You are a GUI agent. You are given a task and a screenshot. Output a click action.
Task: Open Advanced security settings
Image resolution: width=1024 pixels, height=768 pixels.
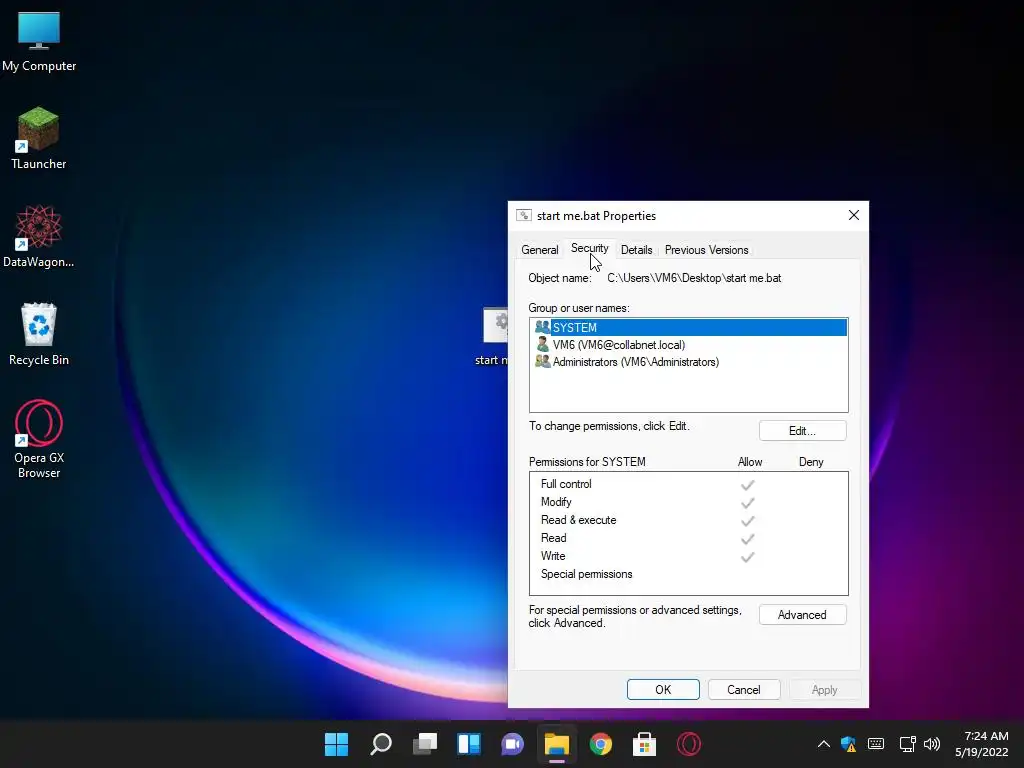pyautogui.click(x=803, y=615)
